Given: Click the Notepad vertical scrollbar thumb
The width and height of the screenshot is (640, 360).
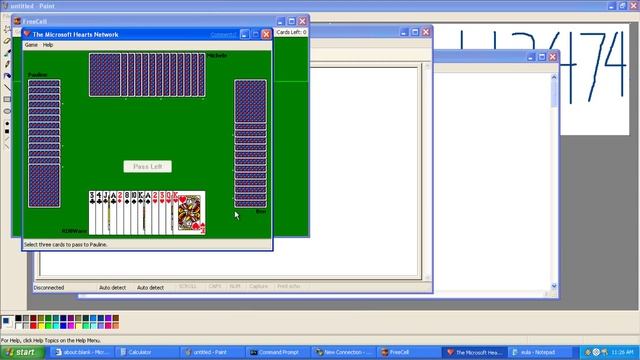Looking at the screenshot, I should [554, 94].
